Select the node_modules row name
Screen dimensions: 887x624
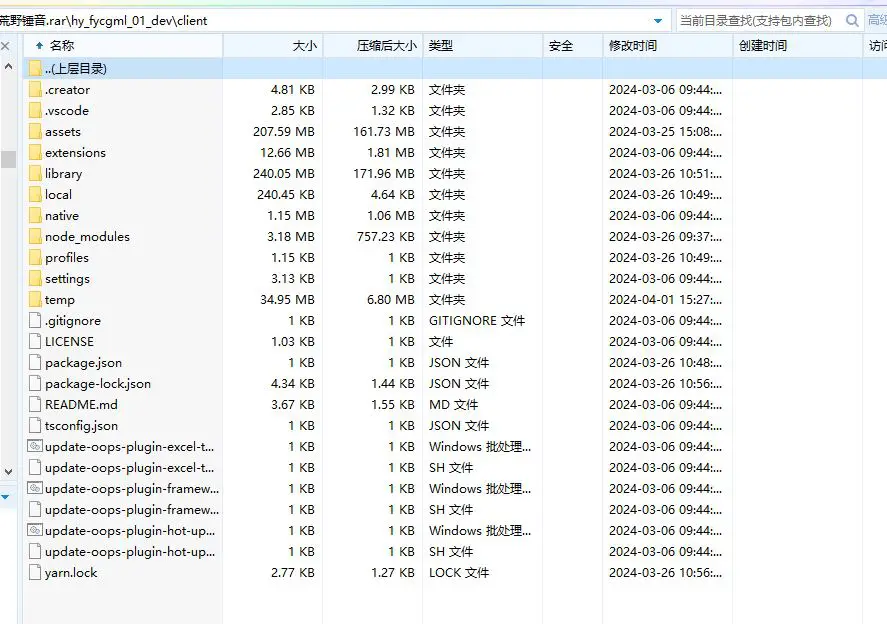[87, 237]
